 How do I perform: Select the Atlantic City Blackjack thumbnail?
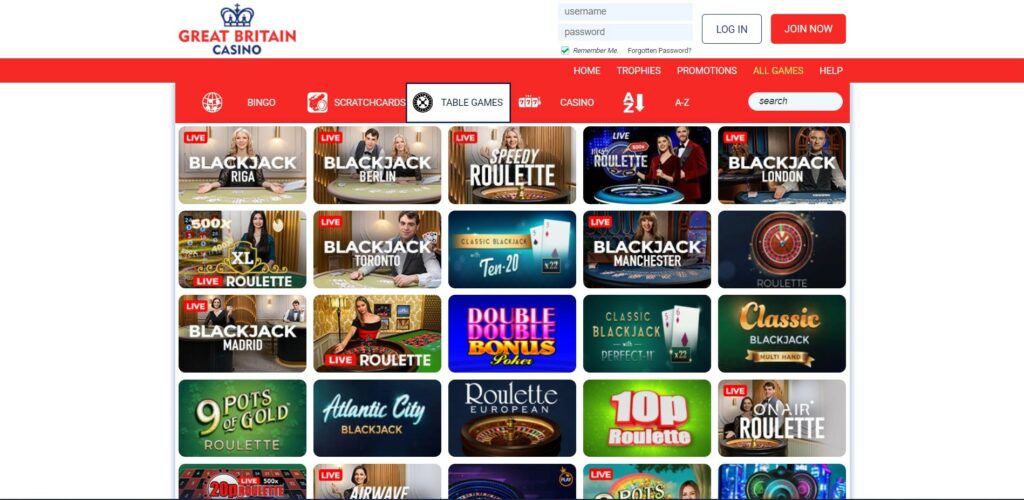(377, 418)
